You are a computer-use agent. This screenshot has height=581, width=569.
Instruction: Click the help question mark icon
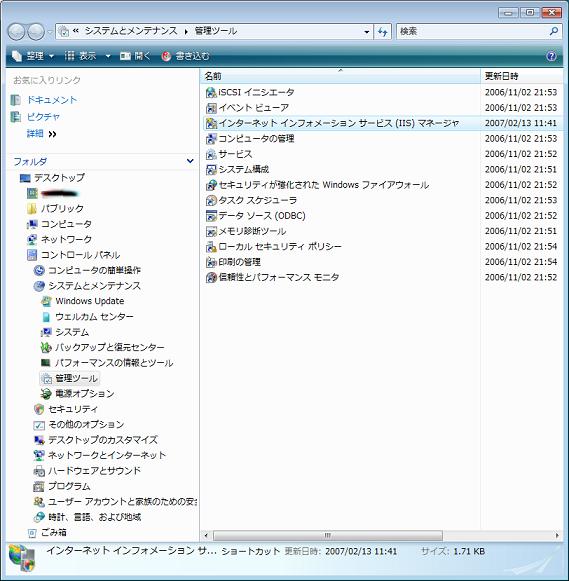[x=551, y=56]
